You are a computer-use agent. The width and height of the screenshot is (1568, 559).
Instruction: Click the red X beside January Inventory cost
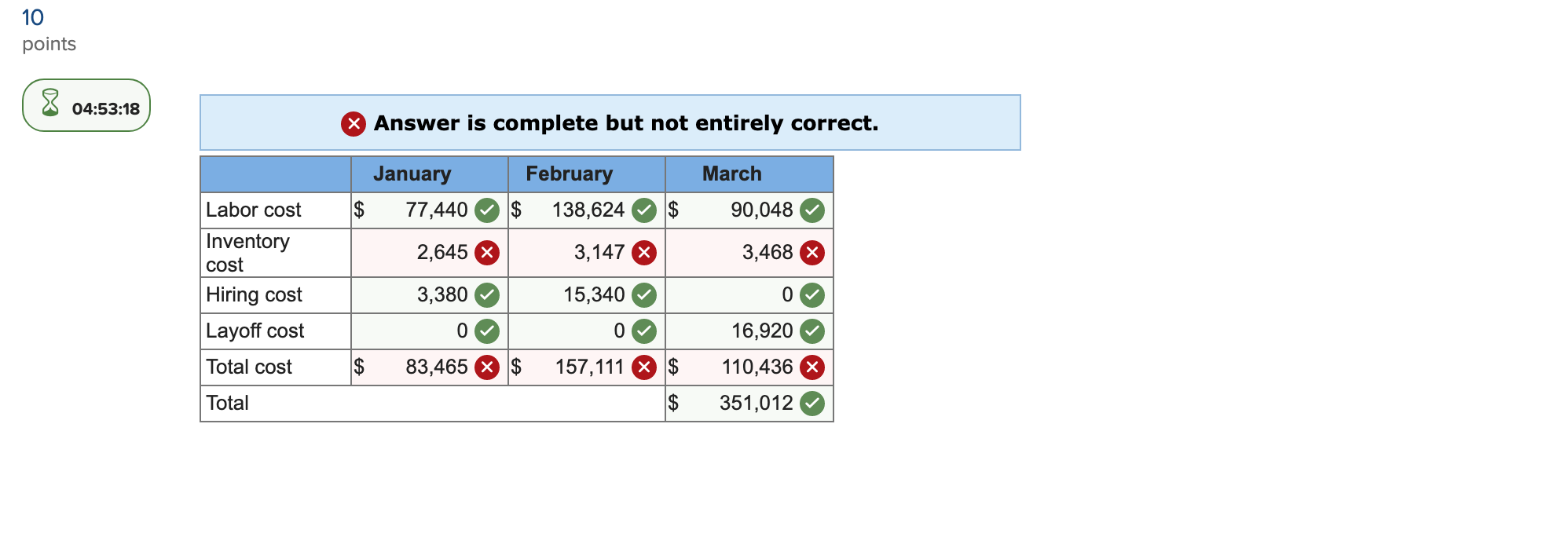point(487,252)
